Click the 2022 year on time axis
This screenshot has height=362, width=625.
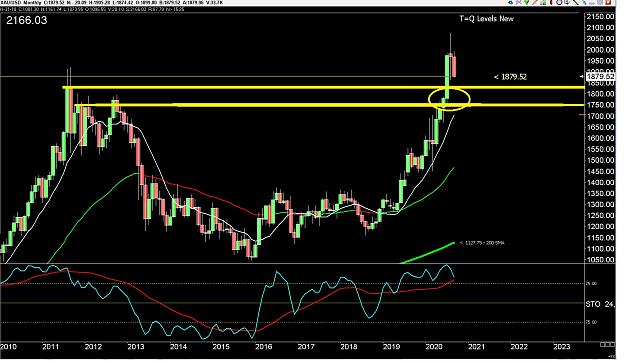519,347
